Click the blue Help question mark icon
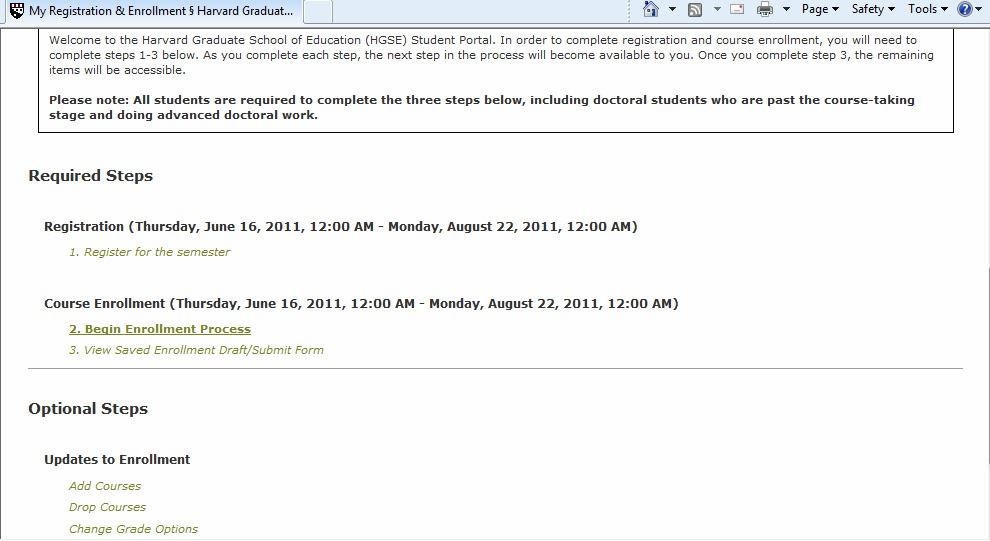Screen dimensions: 990x541 pyautogui.click(x=965, y=9)
